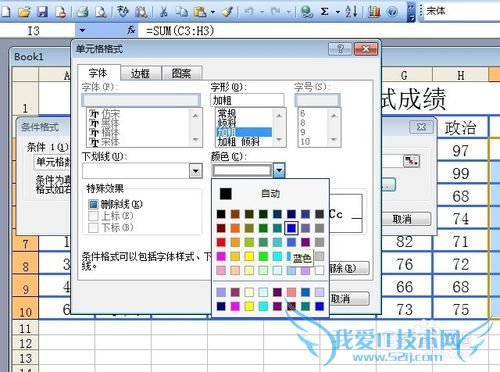Select row 11 header
Image resolution: width=500 pixels, height=372 pixels.
tap(25, 328)
